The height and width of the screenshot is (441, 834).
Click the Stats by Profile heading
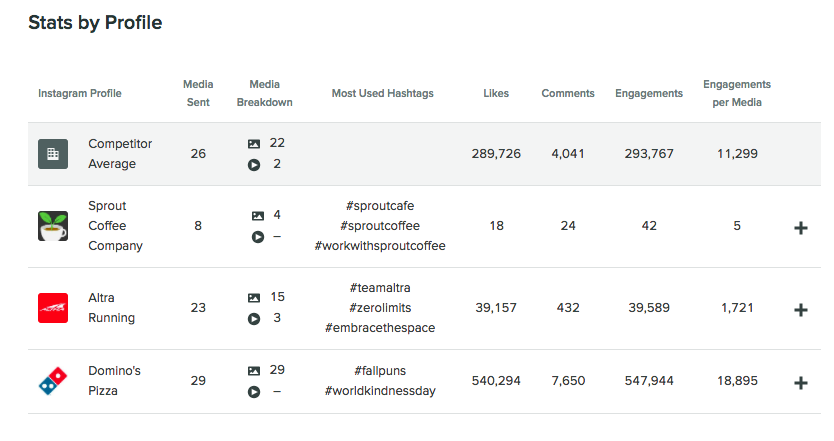(x=95, y=23)
